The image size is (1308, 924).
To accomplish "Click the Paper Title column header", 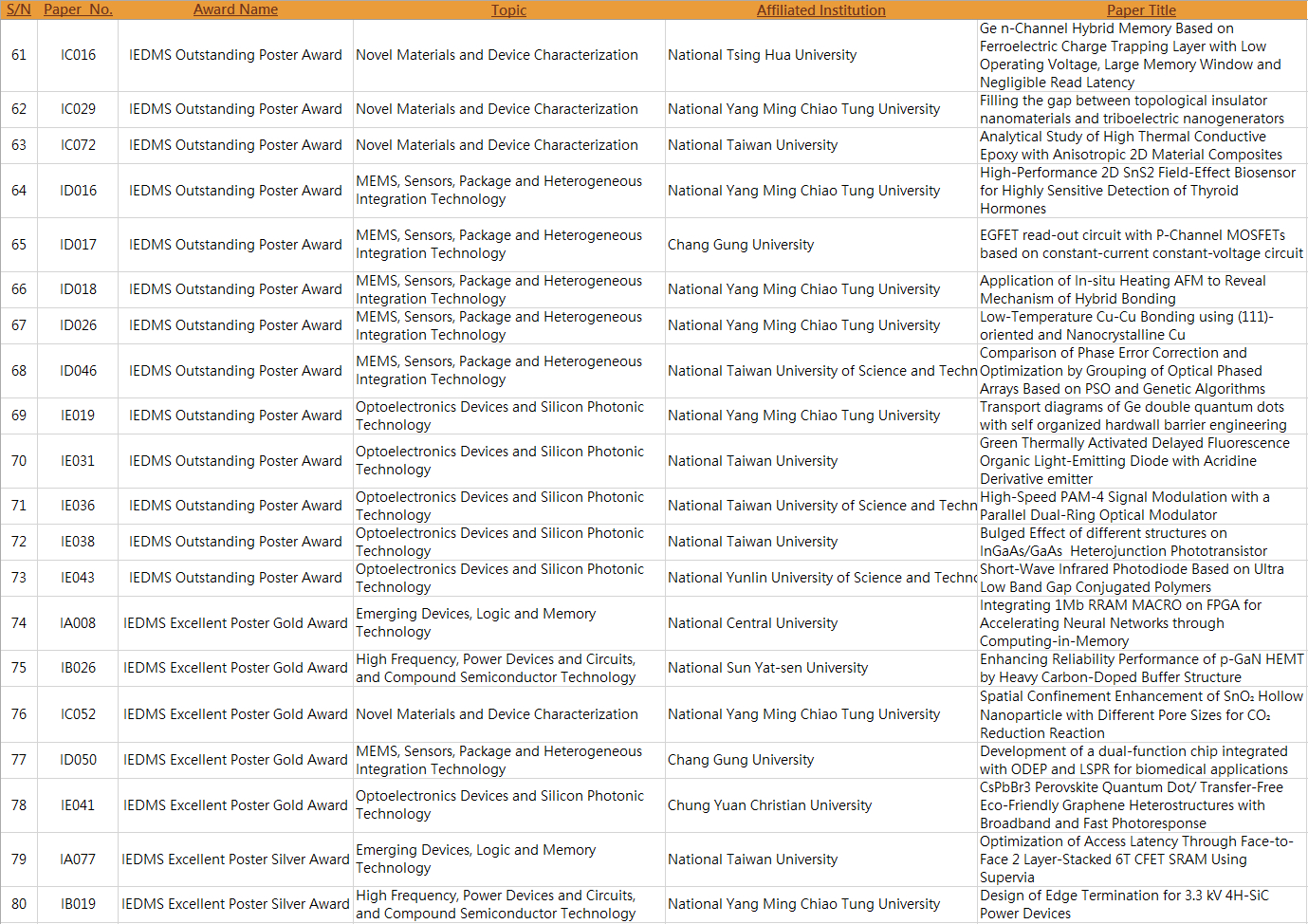I will (1141, 9).
